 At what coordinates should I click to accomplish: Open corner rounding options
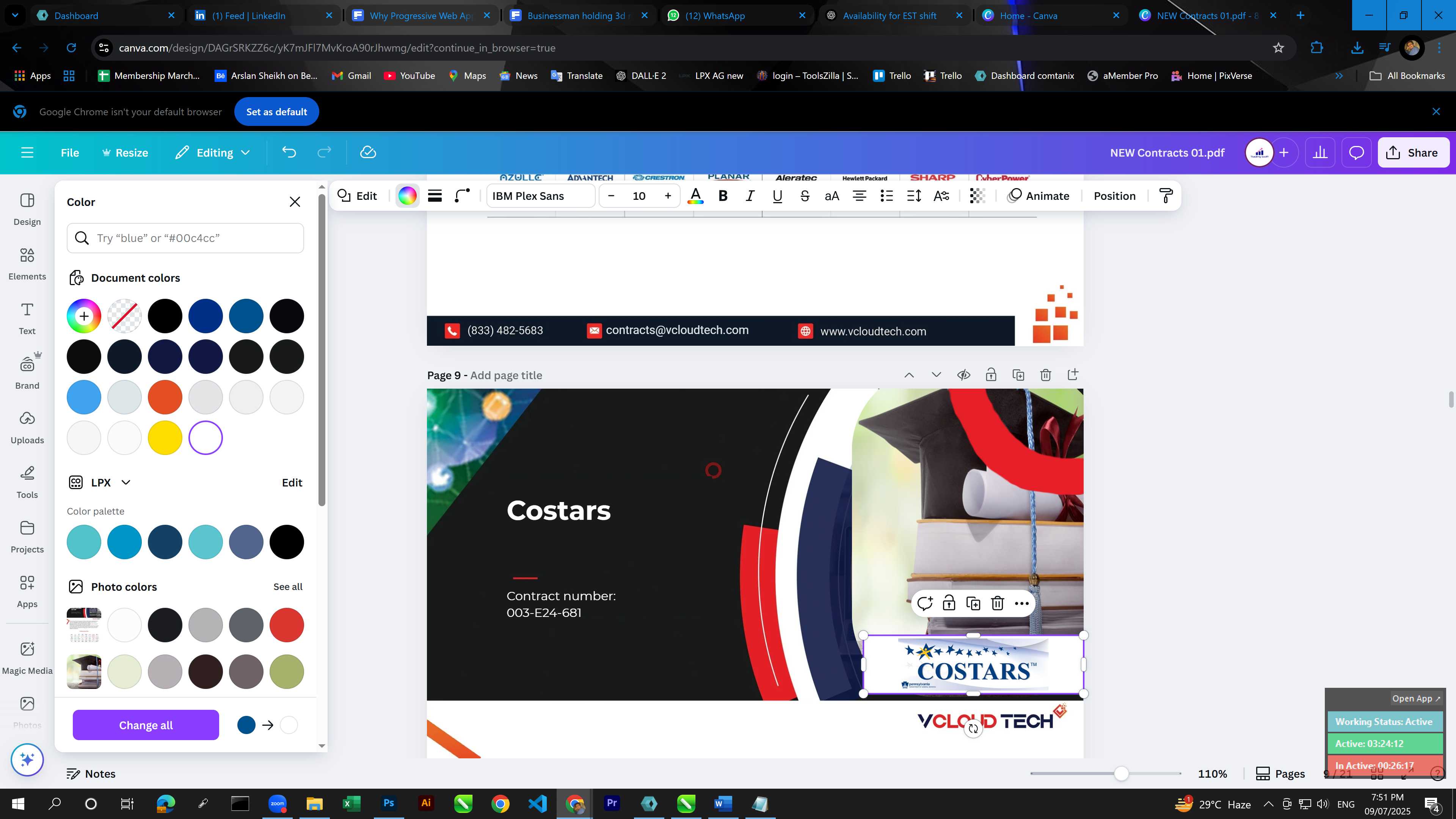(x=462, y=196)
